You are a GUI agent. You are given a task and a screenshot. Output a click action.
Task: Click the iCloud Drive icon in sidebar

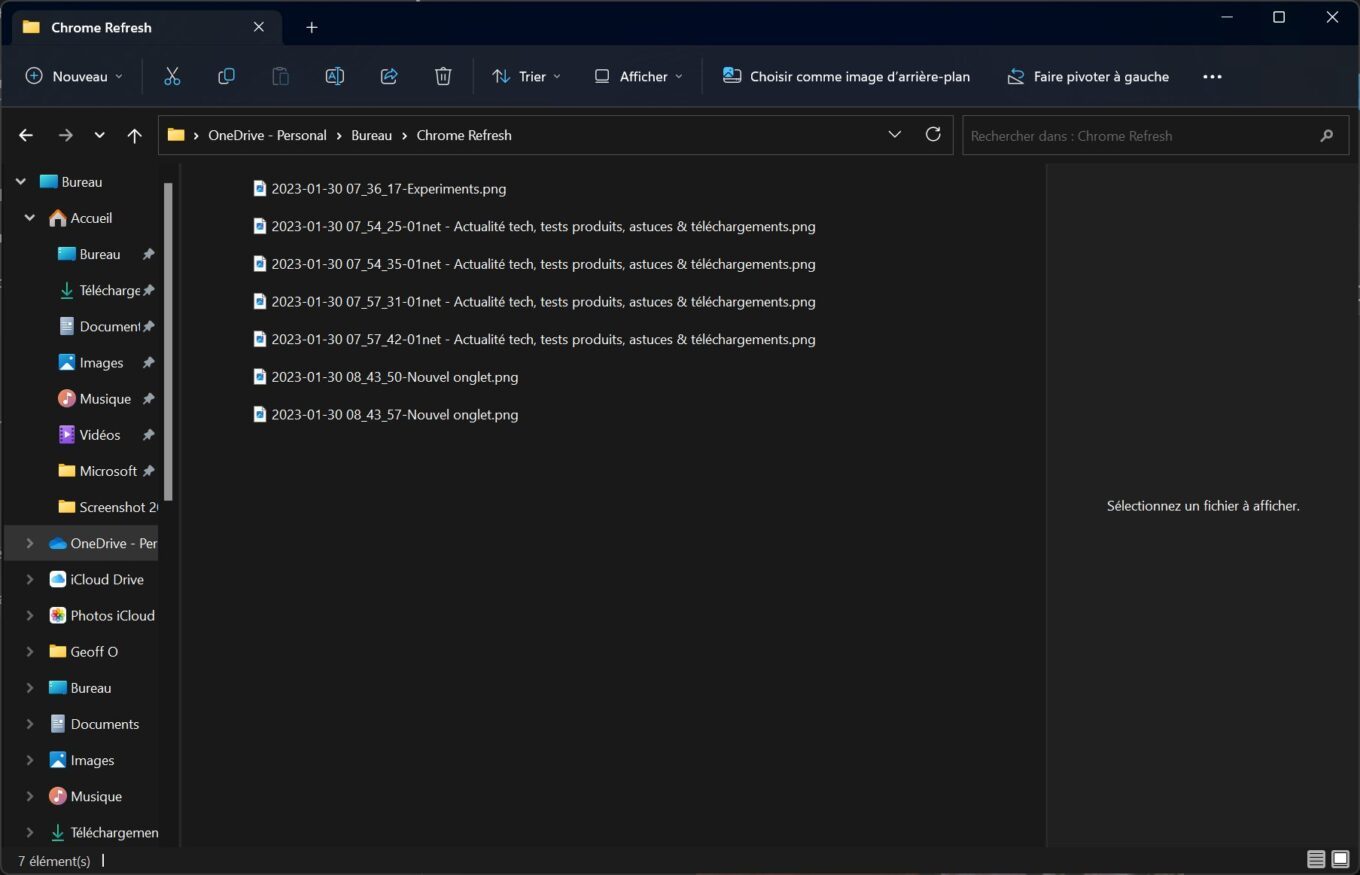(58, 579)
